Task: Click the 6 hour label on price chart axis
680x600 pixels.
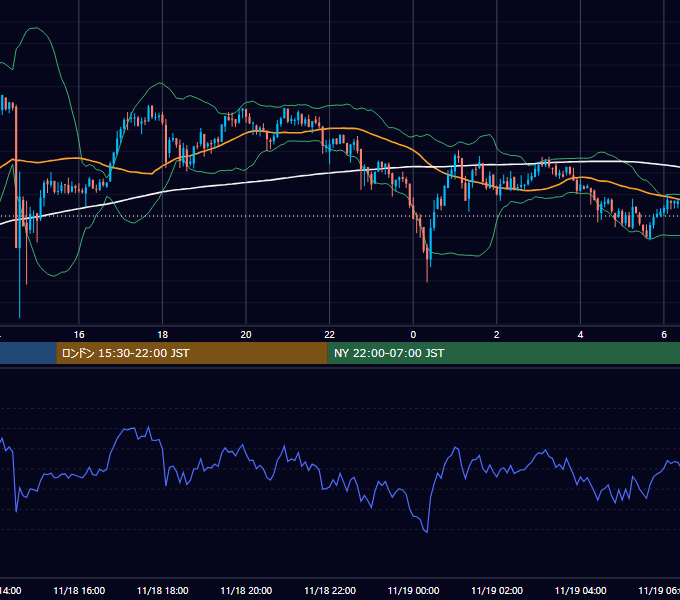Action: click(x=664, y=335)
